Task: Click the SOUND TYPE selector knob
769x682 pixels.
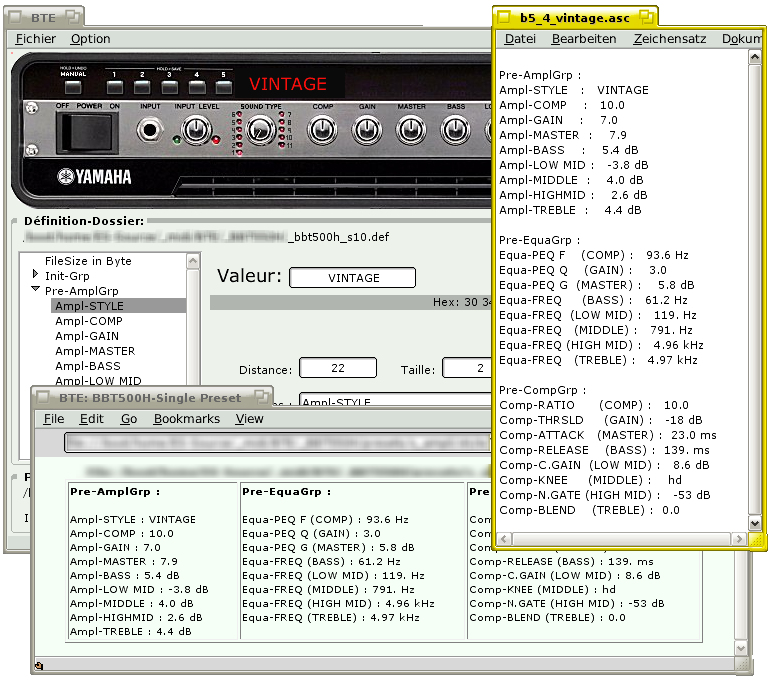Action: [260, 130]
